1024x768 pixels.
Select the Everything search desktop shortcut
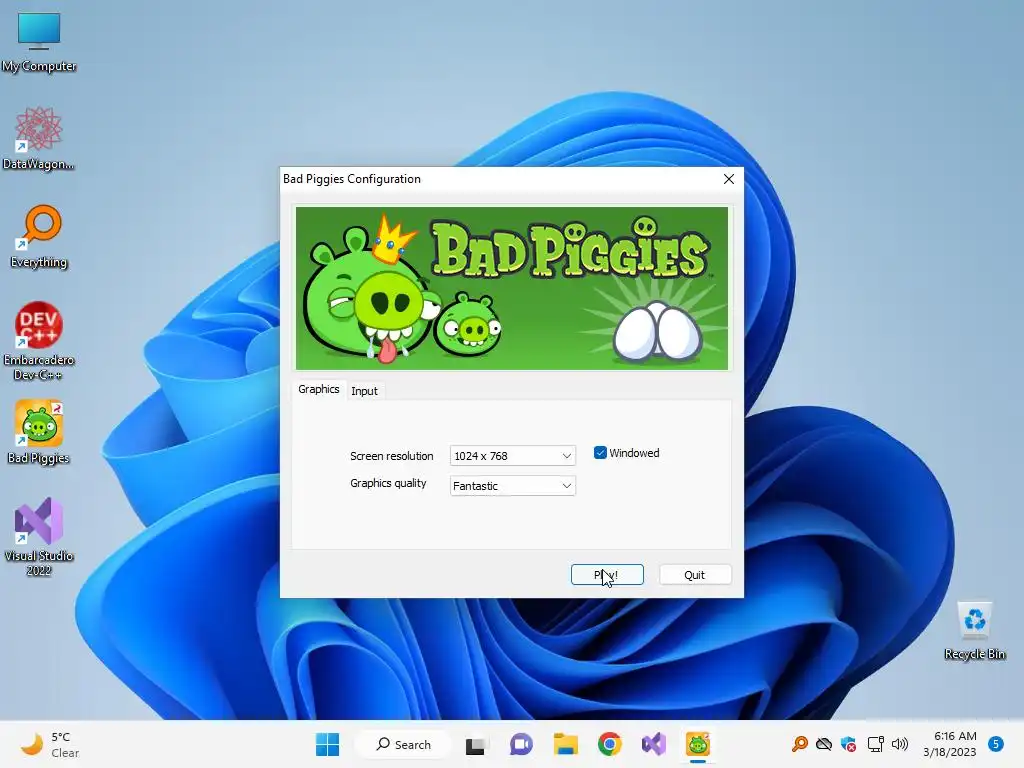coord(39,236)
